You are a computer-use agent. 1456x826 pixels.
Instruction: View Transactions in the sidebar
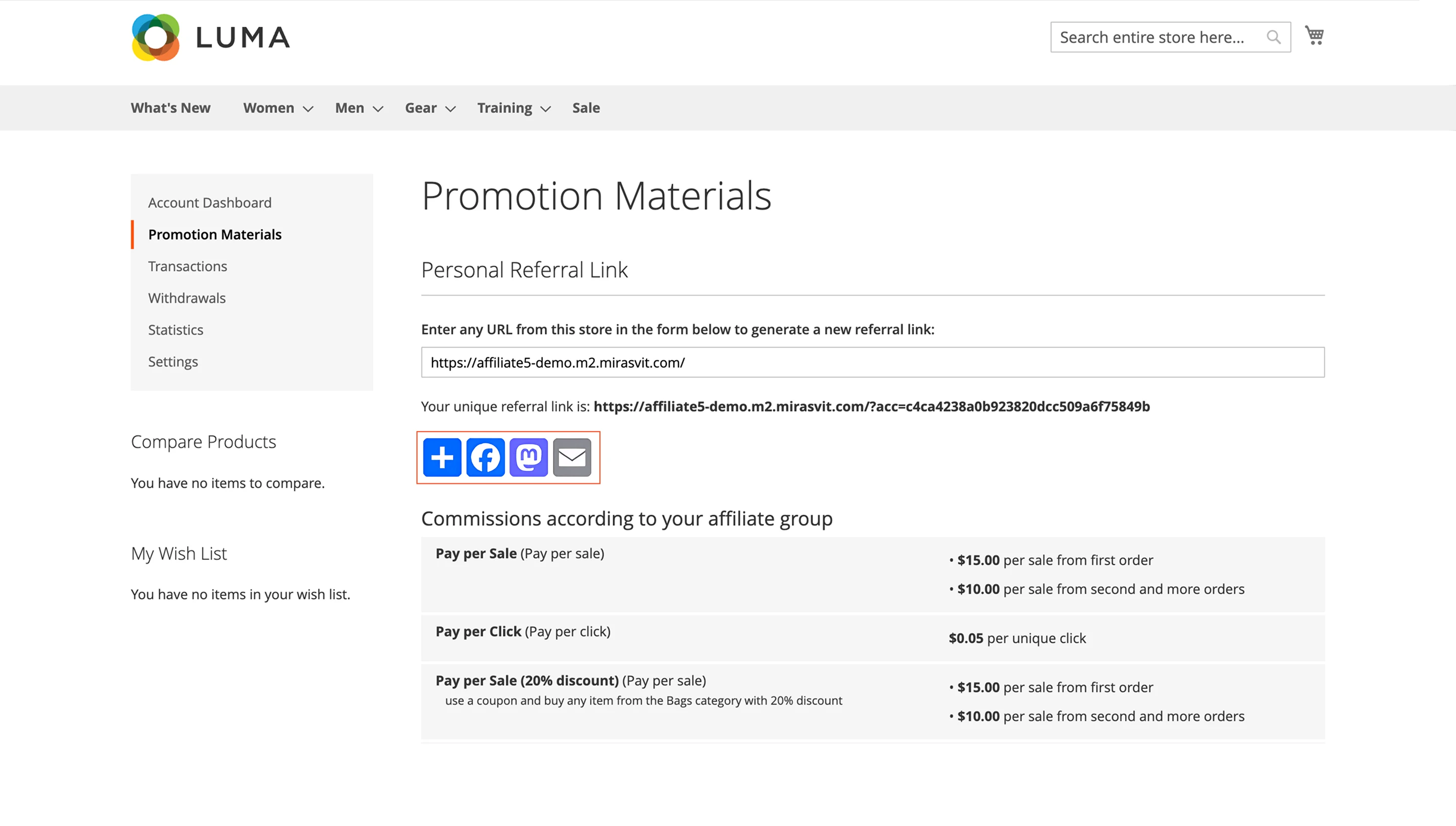click(188, 266)
